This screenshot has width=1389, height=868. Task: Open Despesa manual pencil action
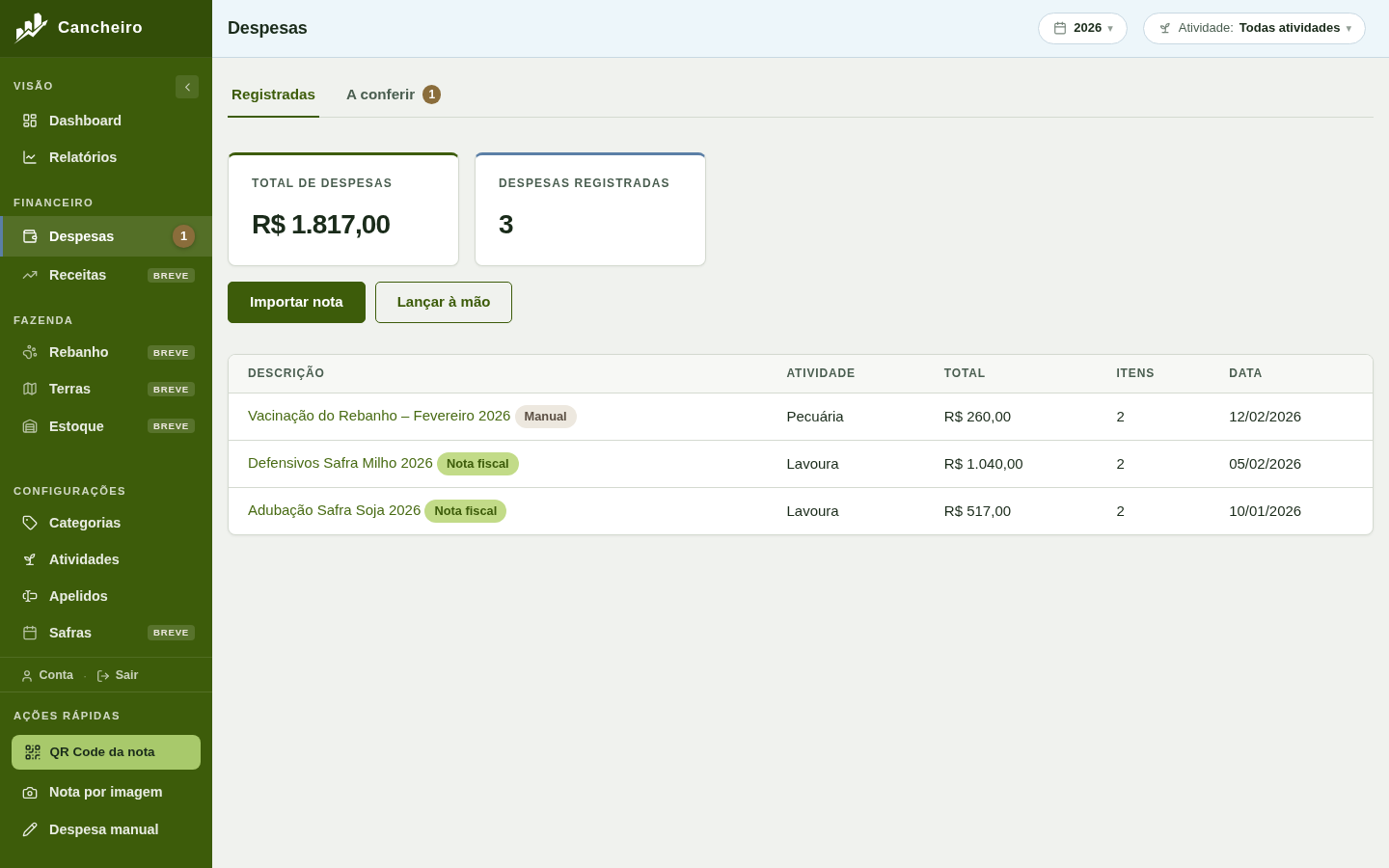[x=106, y=829]
